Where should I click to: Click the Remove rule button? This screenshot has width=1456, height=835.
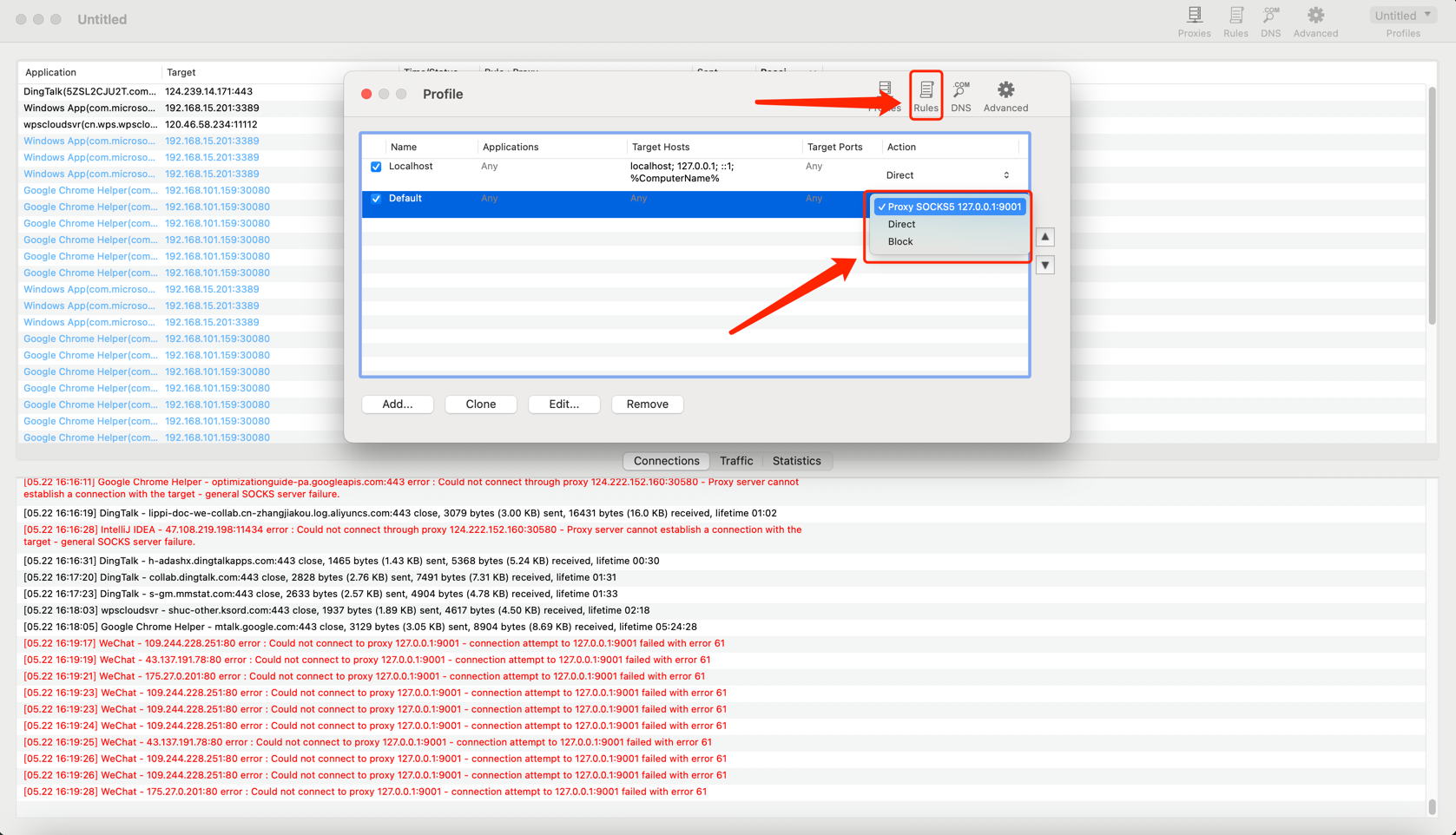[648, 404]
